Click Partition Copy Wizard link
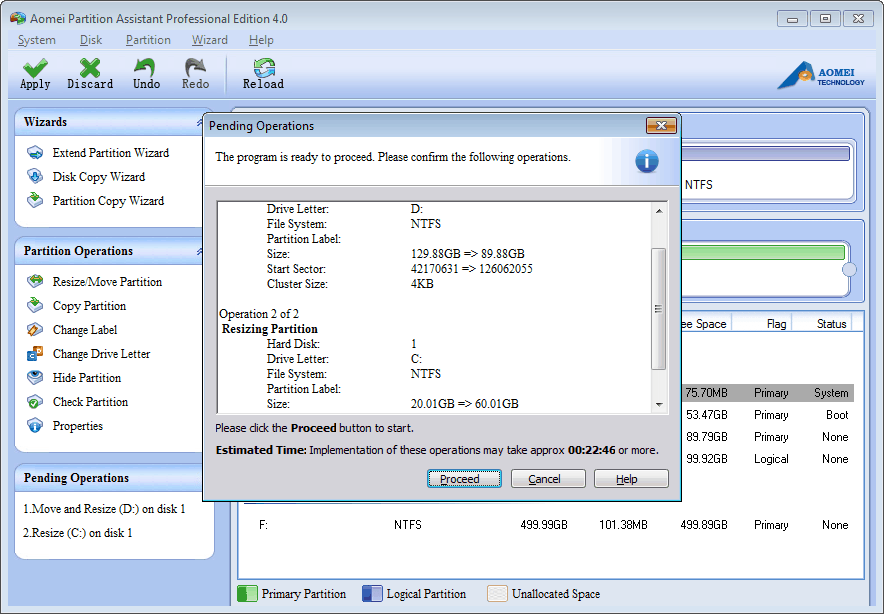 [108, 201]
